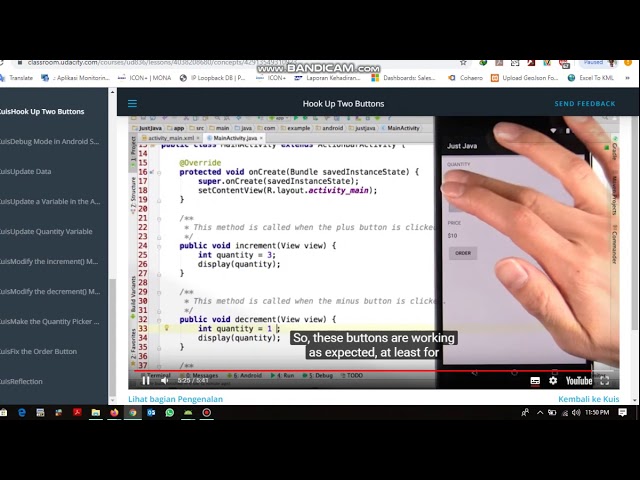The height and width of the screenshot is (480, 640).
Task: Open Dashboards: Sales... bookmark
Action: [403, 78]
